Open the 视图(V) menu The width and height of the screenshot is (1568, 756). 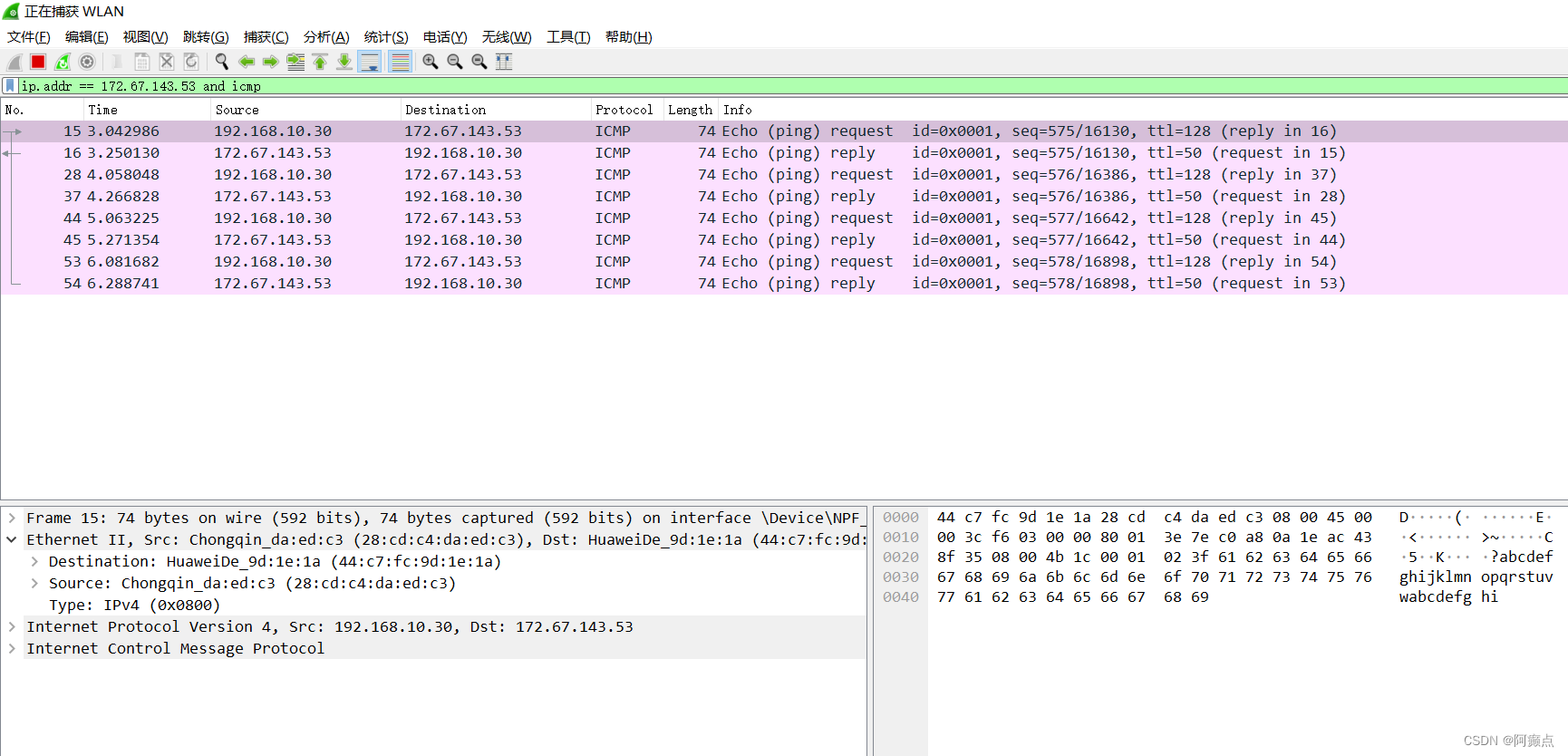(146, 37)
